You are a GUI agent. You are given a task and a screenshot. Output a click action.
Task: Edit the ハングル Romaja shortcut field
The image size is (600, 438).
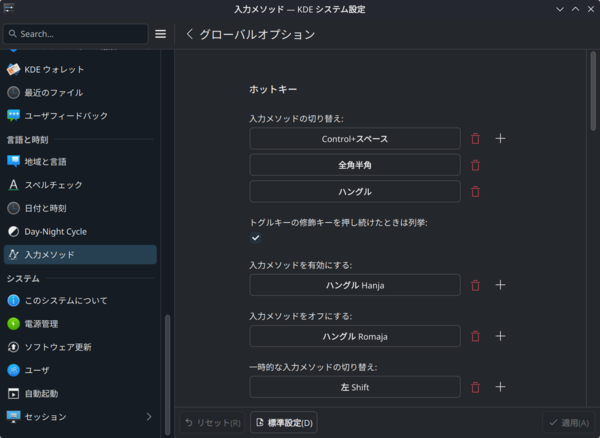[x=355, y=336]
